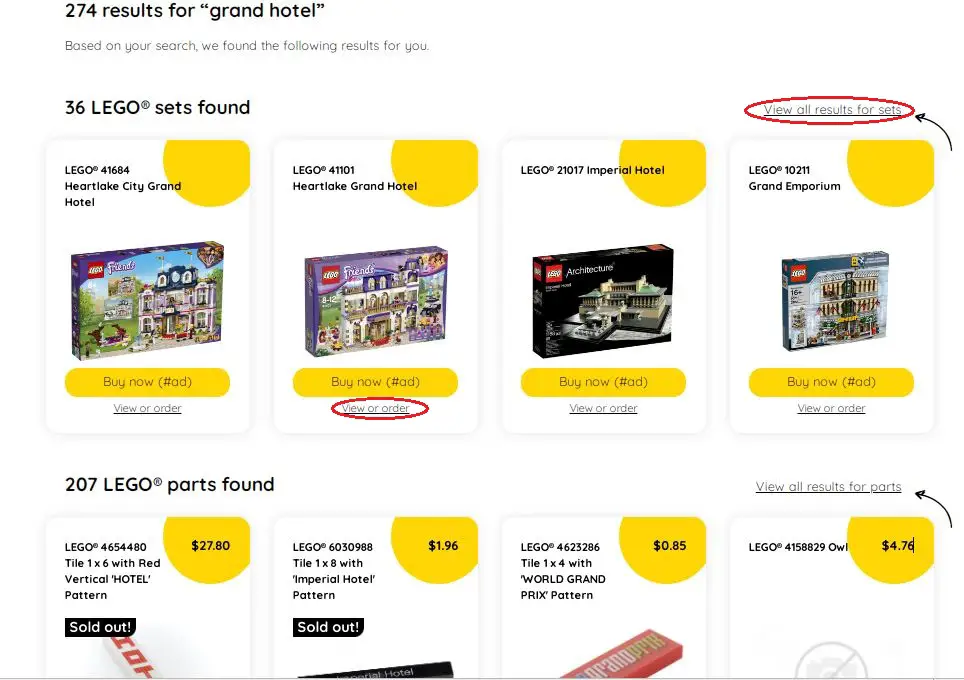Buy now the Heartlake City Grand Hotel 41684
The image size is (964, 680).
pyautogui.click(x=148, y=382)
